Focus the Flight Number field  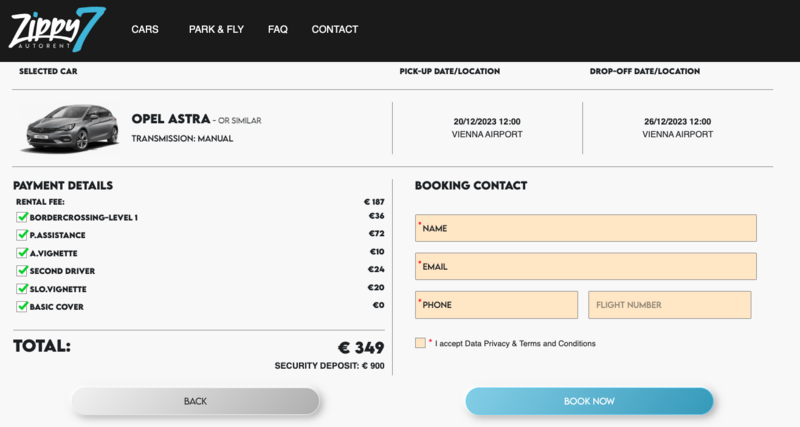coord(669,305)
